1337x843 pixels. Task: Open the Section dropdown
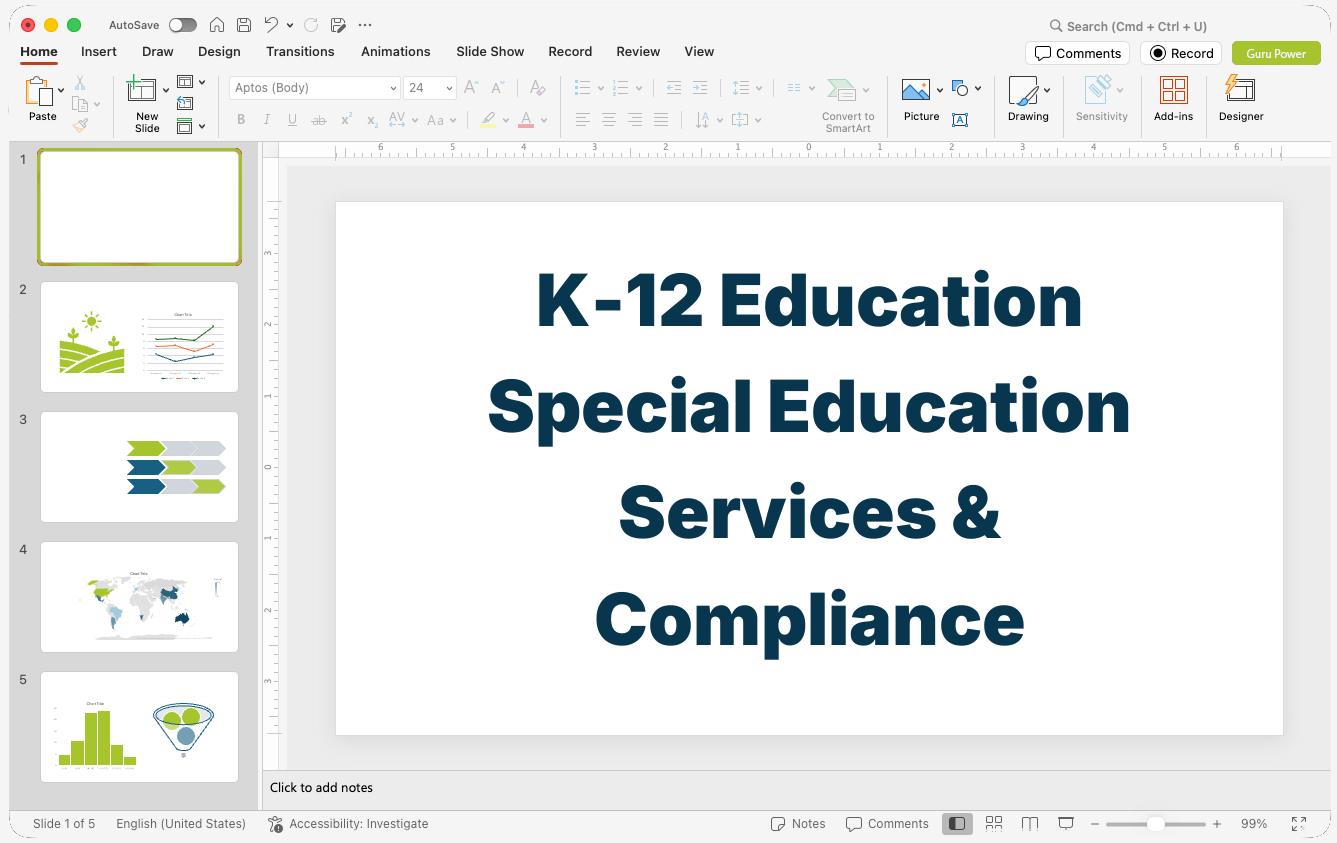(191, 126)
